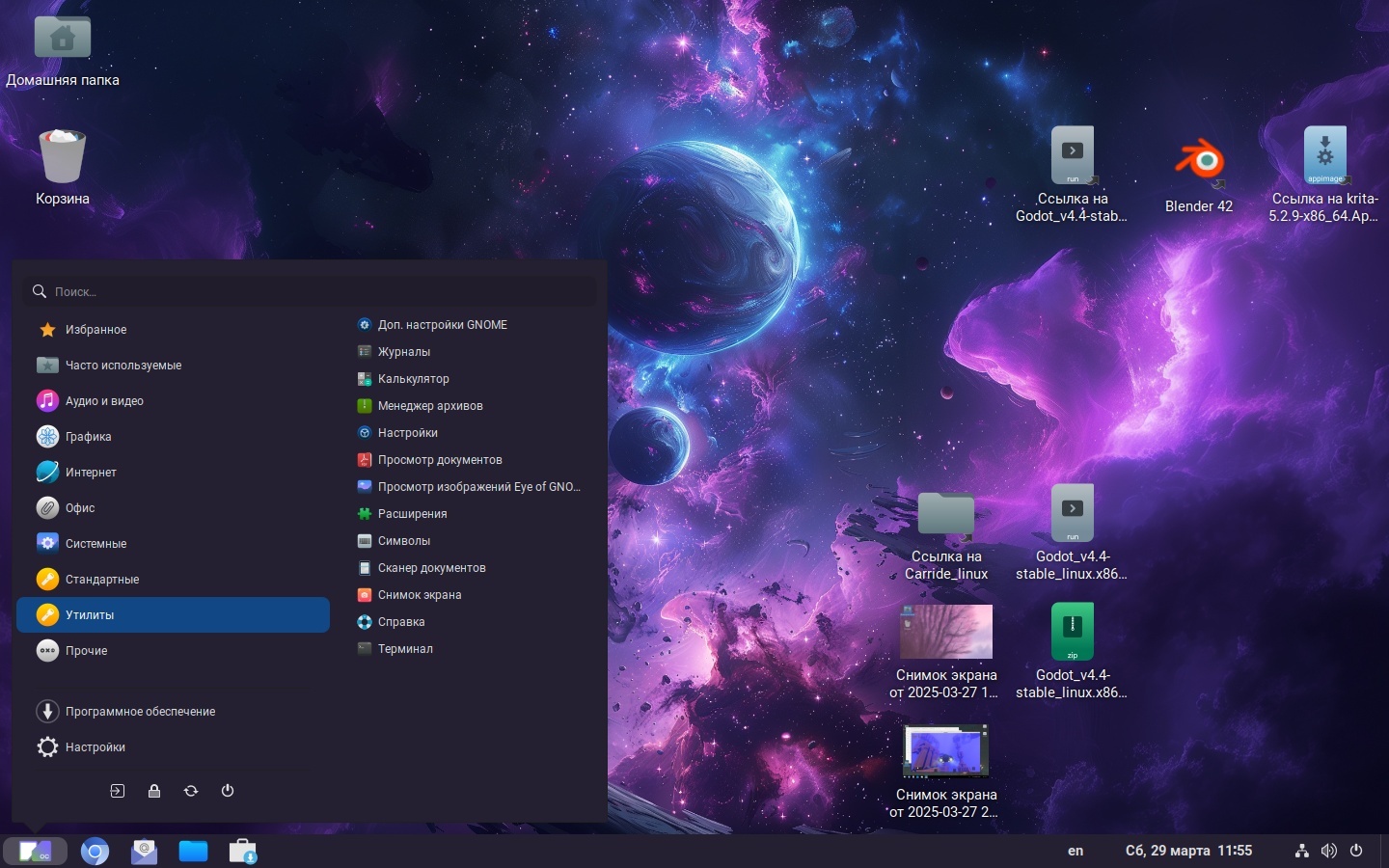Viewport: 1389px width, 868px height.
Task: Switch to the Графика category
Action: pos(174,437)
